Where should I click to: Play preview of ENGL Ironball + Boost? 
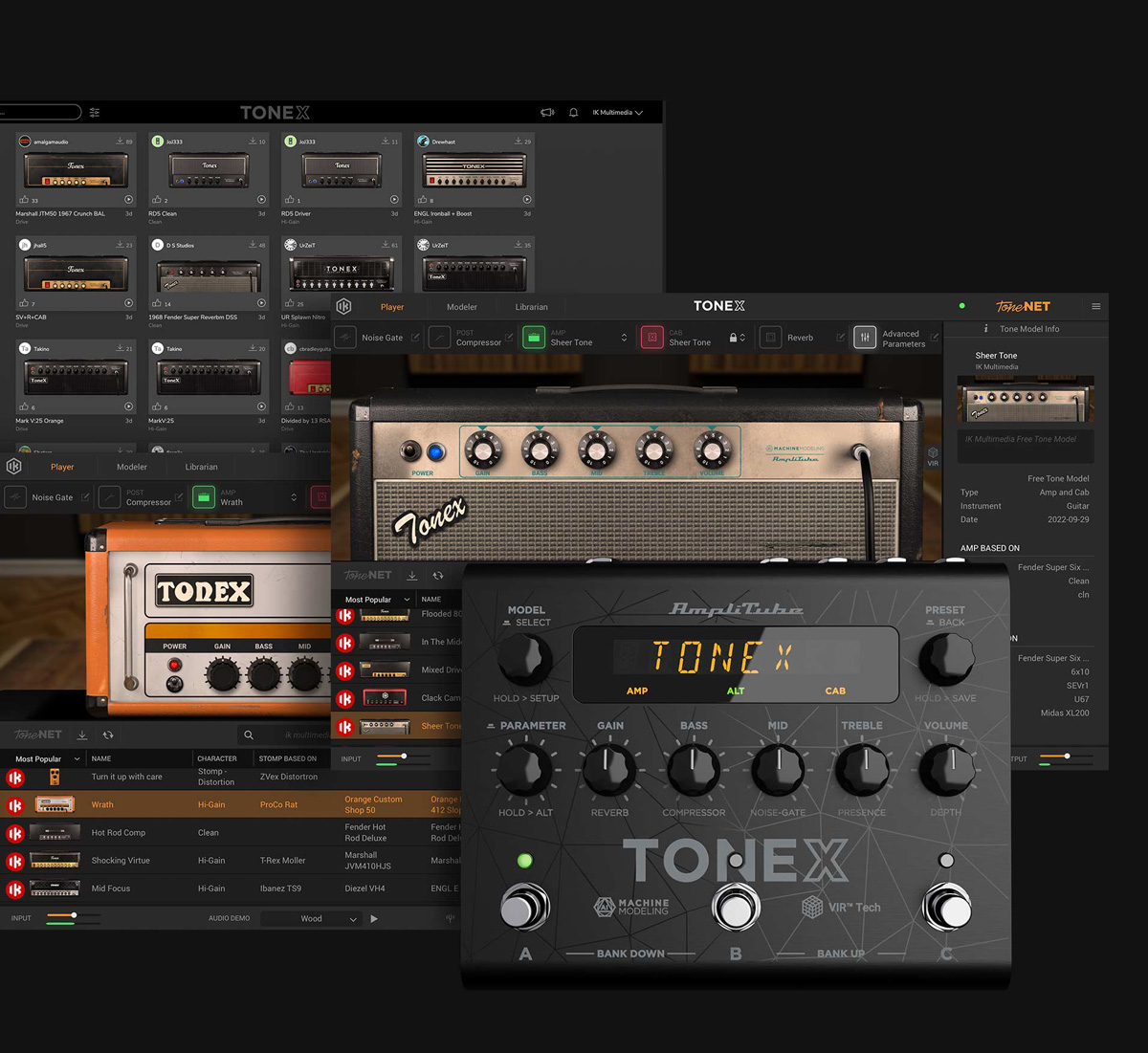click(x=526, y=200)
